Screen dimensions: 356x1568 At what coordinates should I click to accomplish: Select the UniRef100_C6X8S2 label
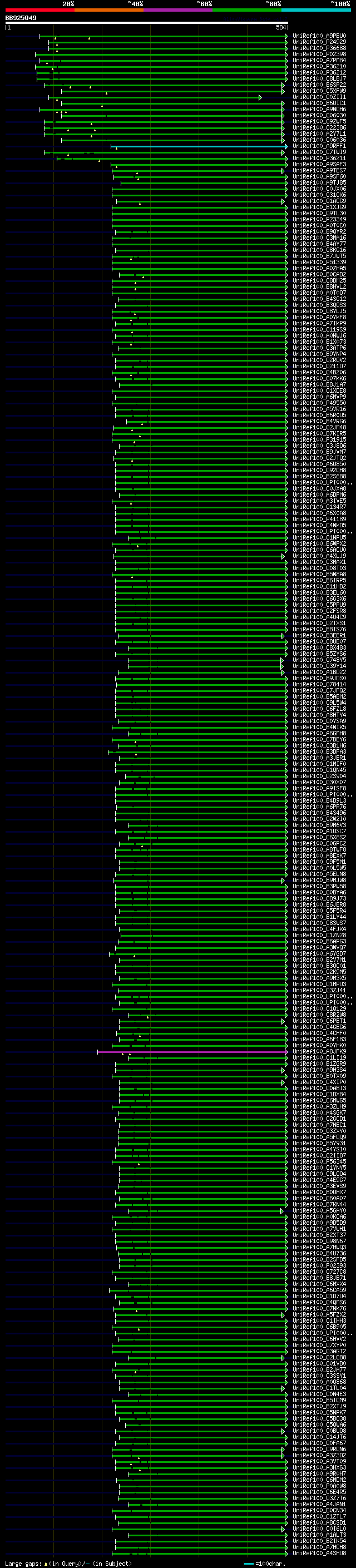pyautogui.click(x=319, y=838)
